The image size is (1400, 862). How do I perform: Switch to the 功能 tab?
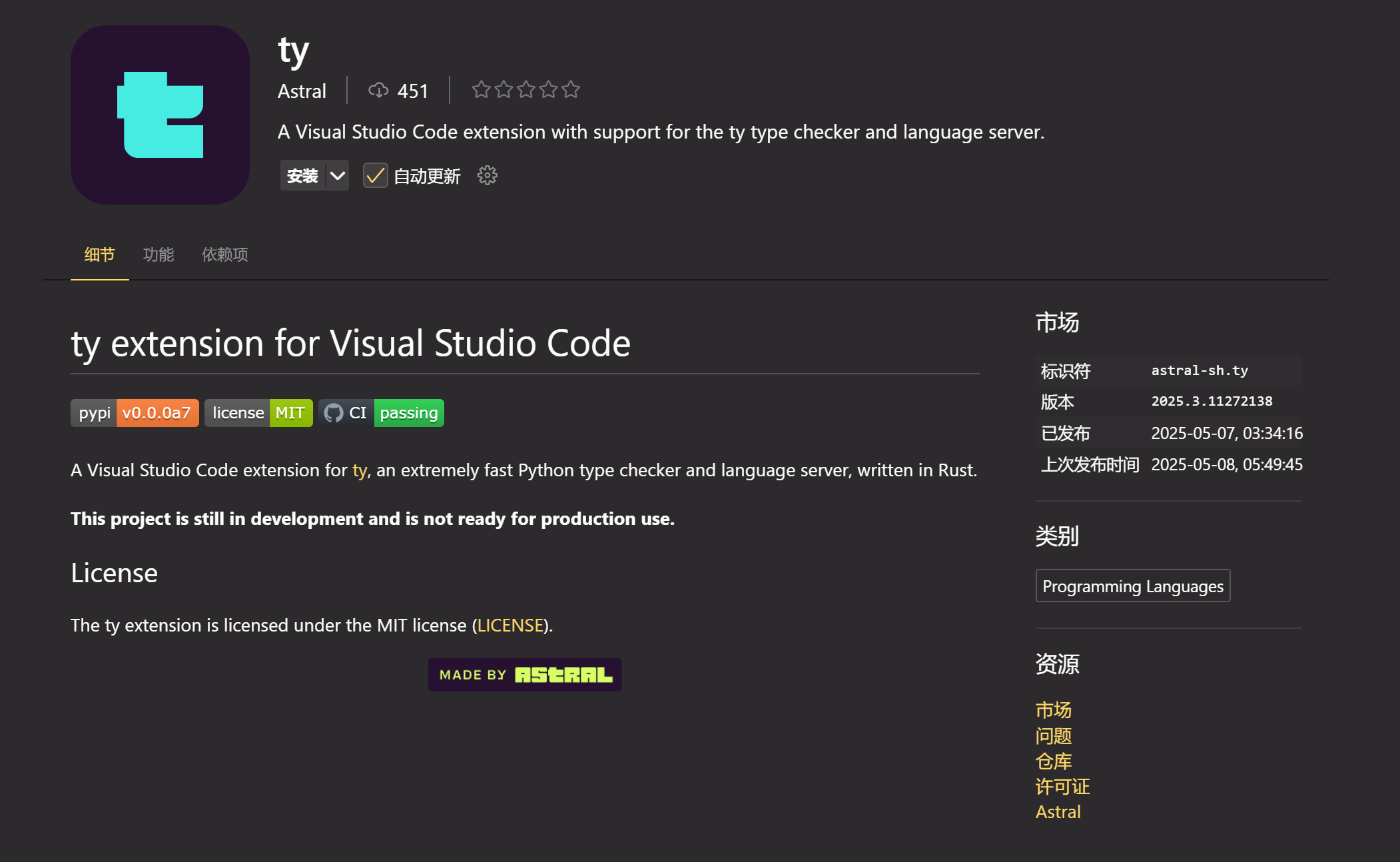pos(159,254)
